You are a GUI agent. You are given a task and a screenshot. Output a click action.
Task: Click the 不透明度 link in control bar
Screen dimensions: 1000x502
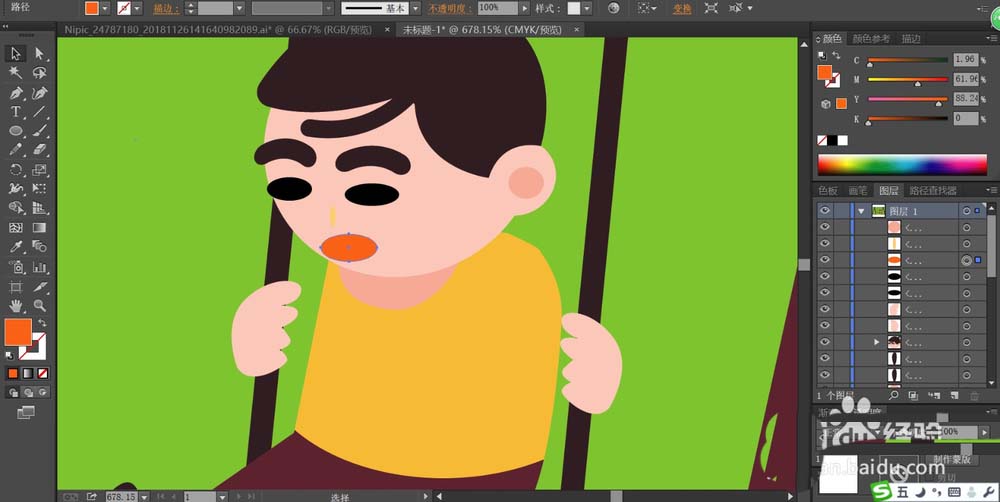(450, 8)
